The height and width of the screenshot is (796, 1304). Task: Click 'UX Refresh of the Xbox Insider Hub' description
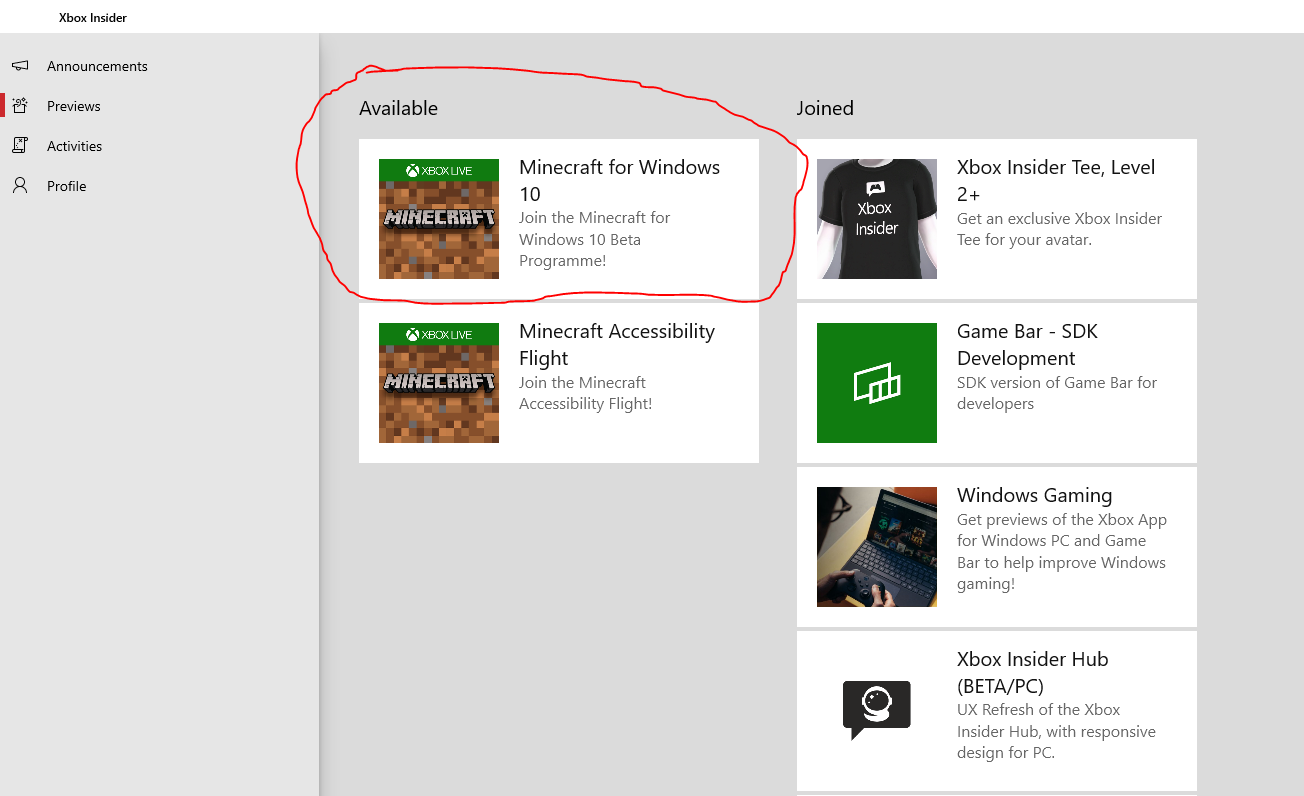coord(1056,731)
